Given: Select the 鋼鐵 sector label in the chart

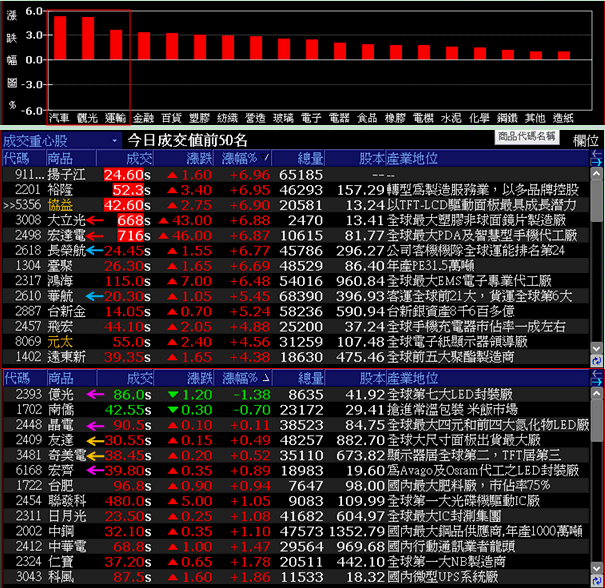Looking at the screenshot, I should [x=507, y=118].
